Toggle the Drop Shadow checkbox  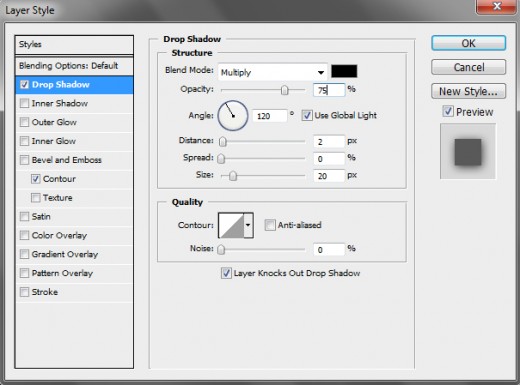pos(24,85)
